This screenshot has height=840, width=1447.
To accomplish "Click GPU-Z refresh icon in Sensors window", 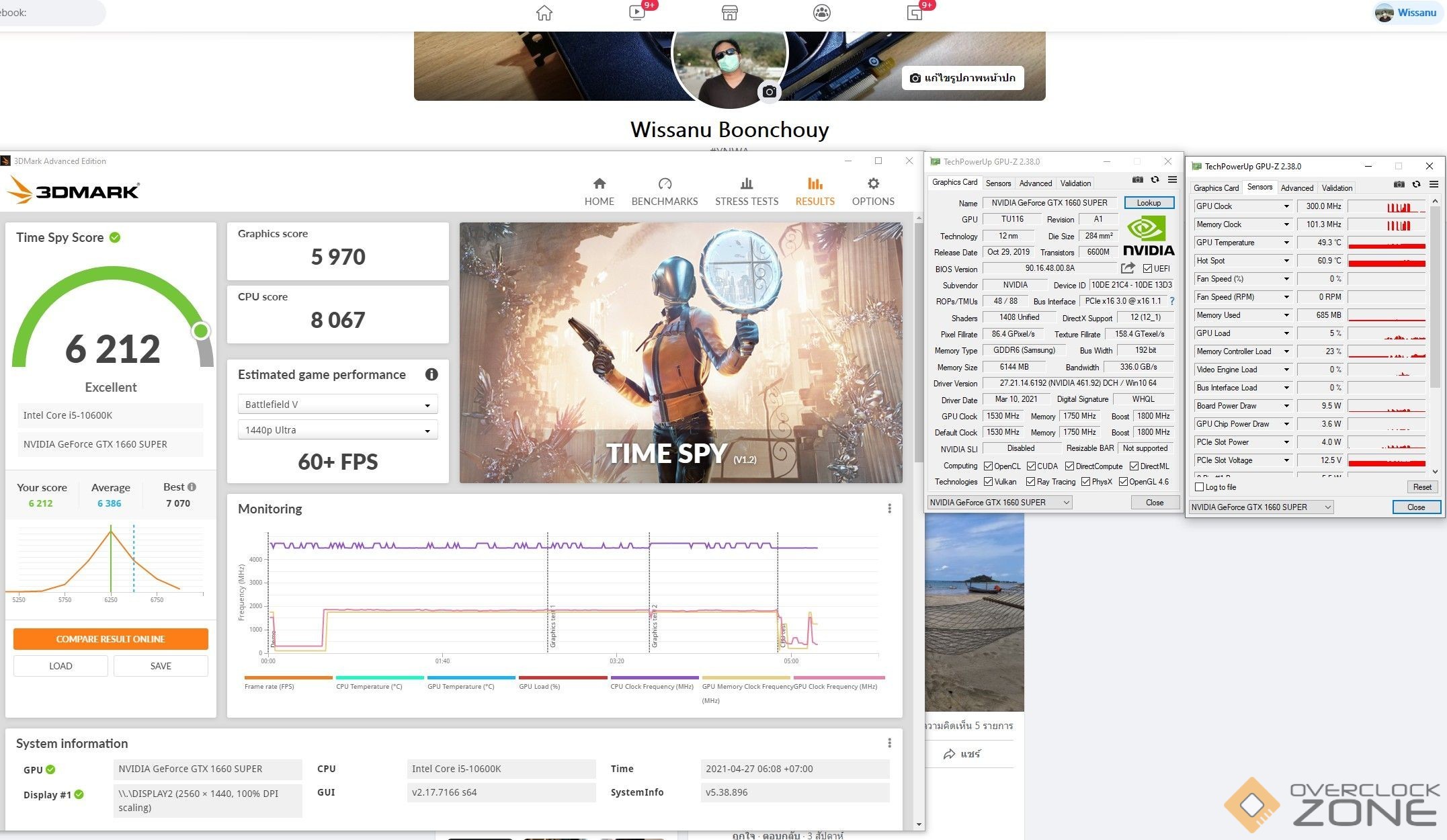I will [1416, 185].
